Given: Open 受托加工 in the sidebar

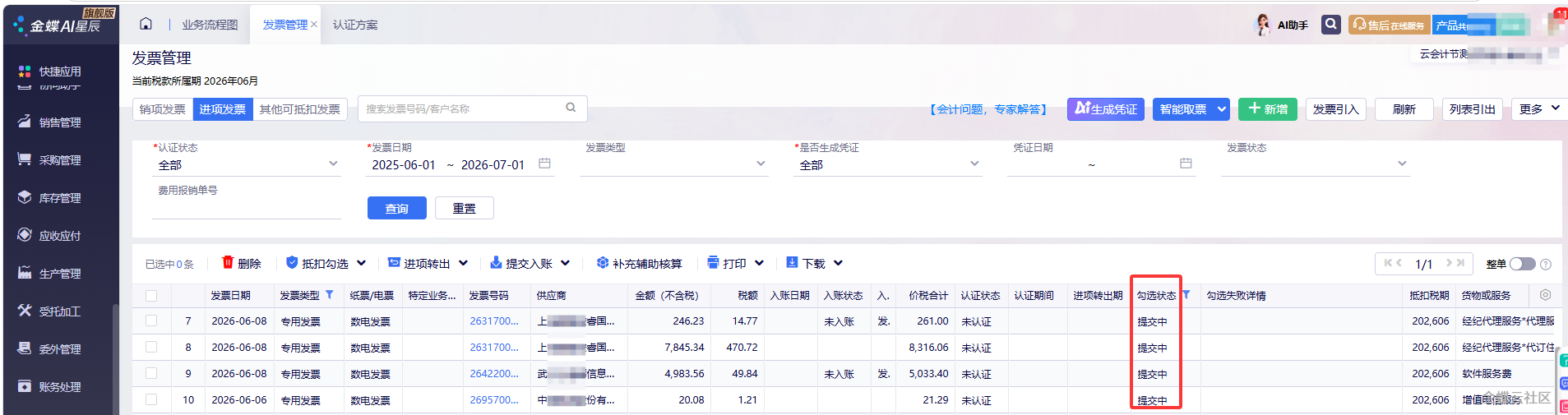Looking at the screenshot, I should click(x=49, y=311).
